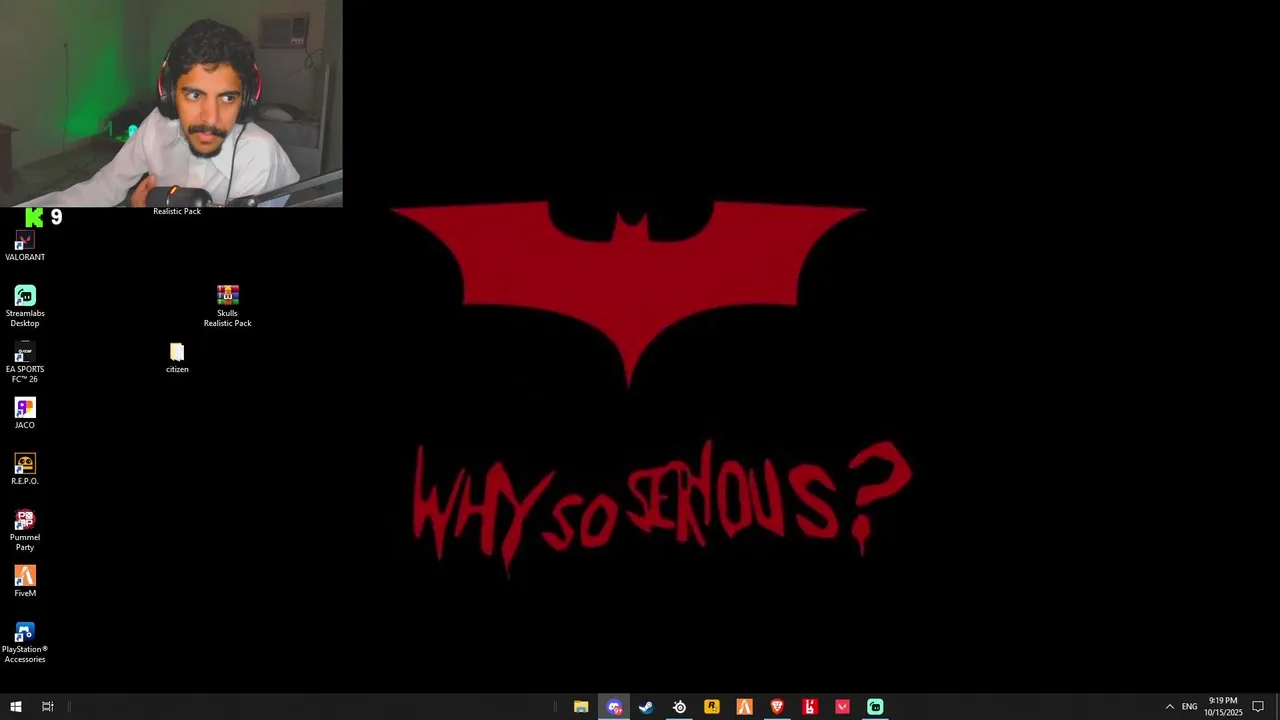Screen dimensions: 1280x720
Task: Open Brave browser from the taskbar
Action: click(x=777, y=707)
